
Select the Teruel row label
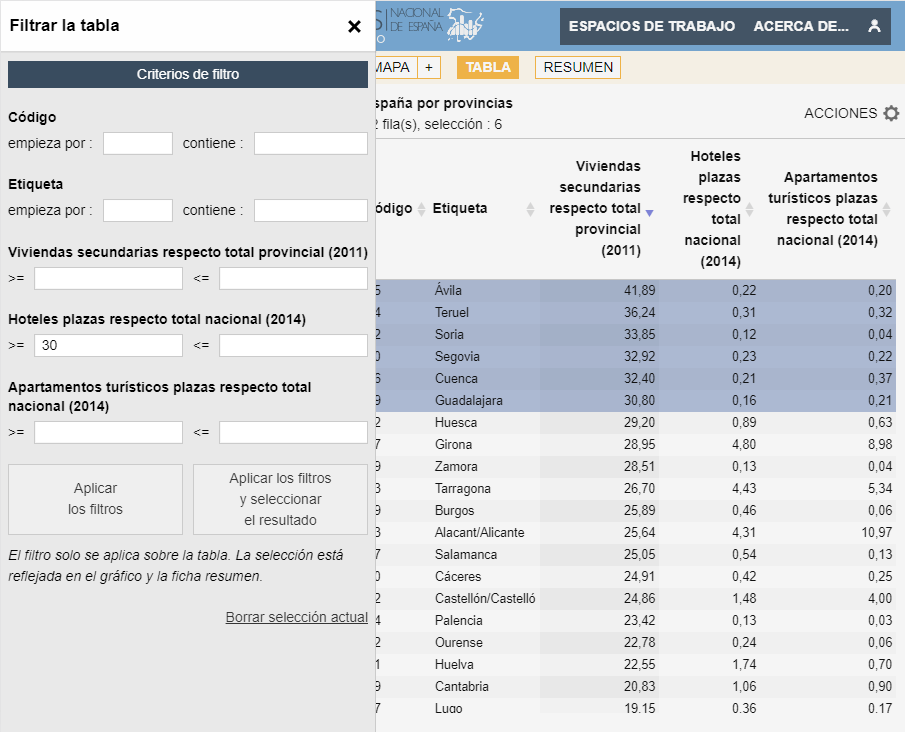452,312
